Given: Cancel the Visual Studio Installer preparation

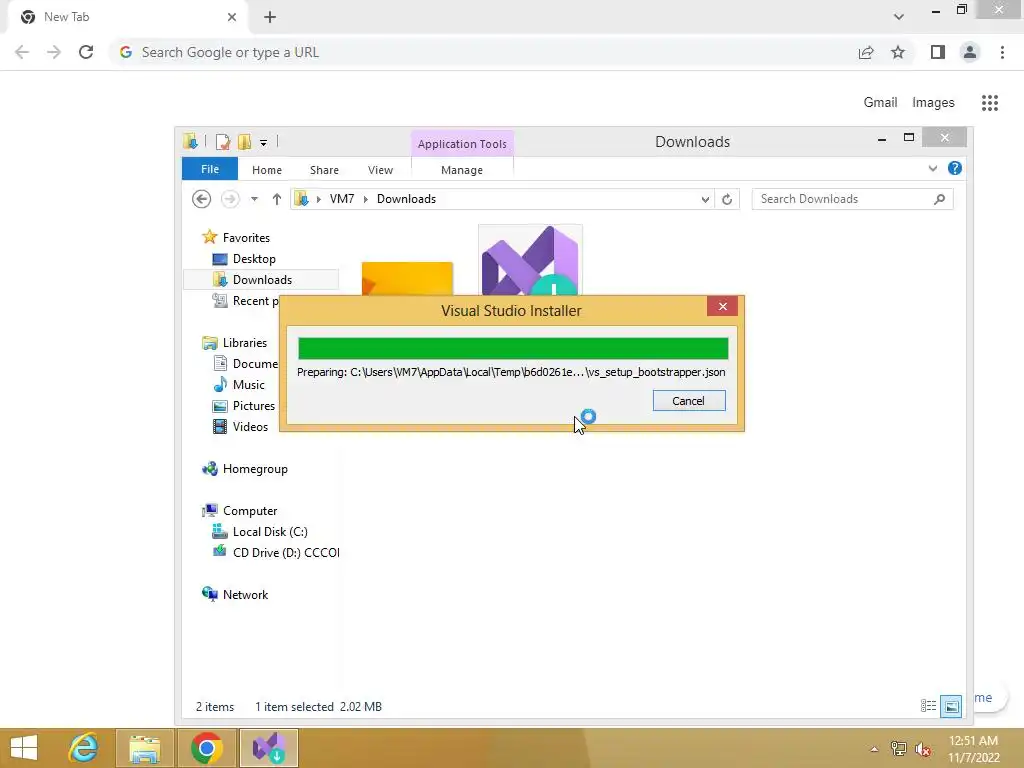Looking at the screenshot, I should pos(688,400).
